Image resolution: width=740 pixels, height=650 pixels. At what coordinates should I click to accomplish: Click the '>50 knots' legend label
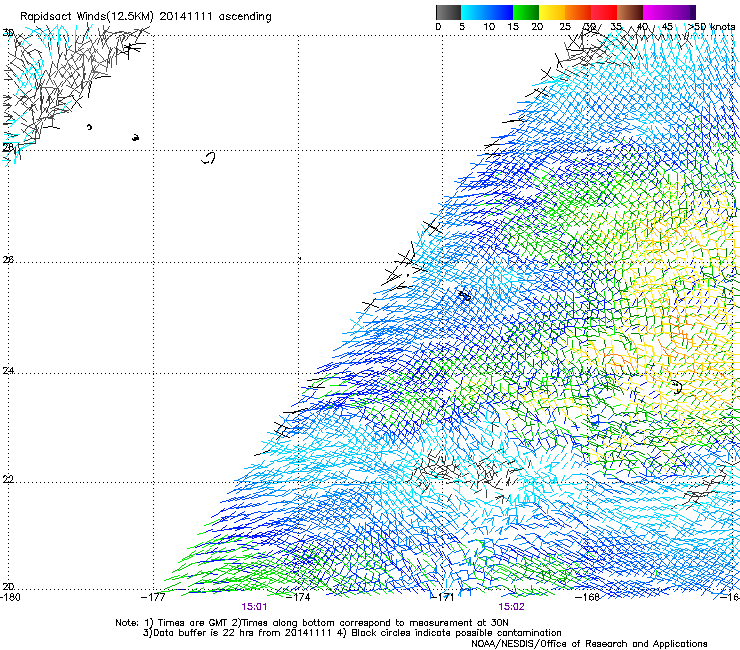tap(711, 27)
